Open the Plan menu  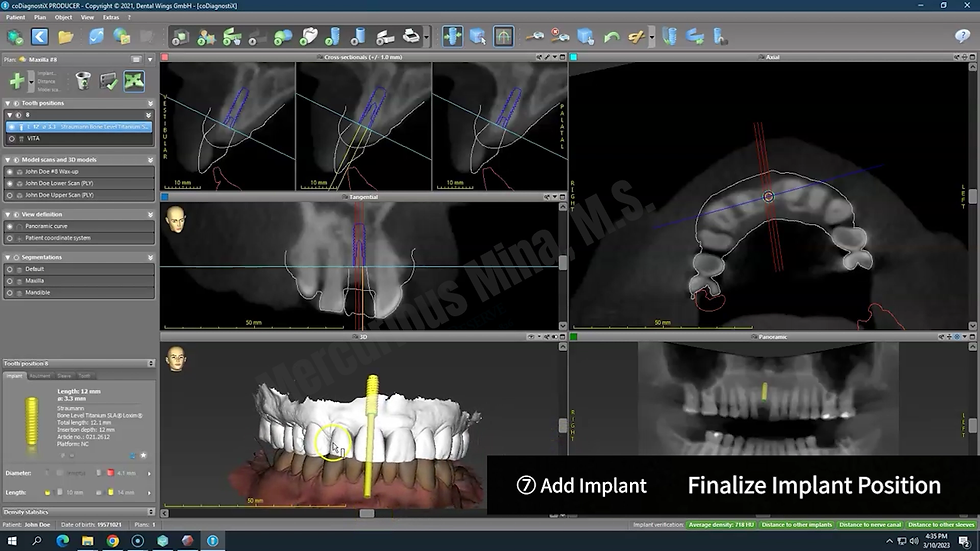[39, 17]
